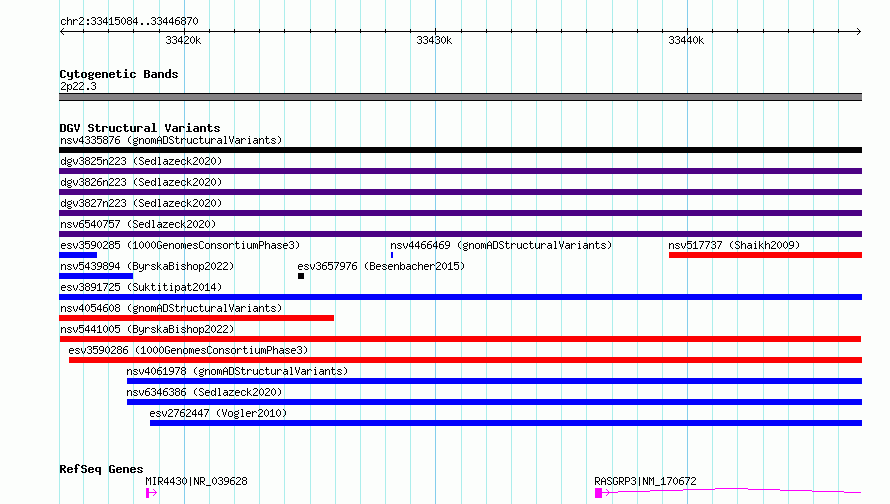The height and width of the screenshot is (504, 890).
Task: Click the dgv3827n223 purple bar
Action: click(460, 213)
